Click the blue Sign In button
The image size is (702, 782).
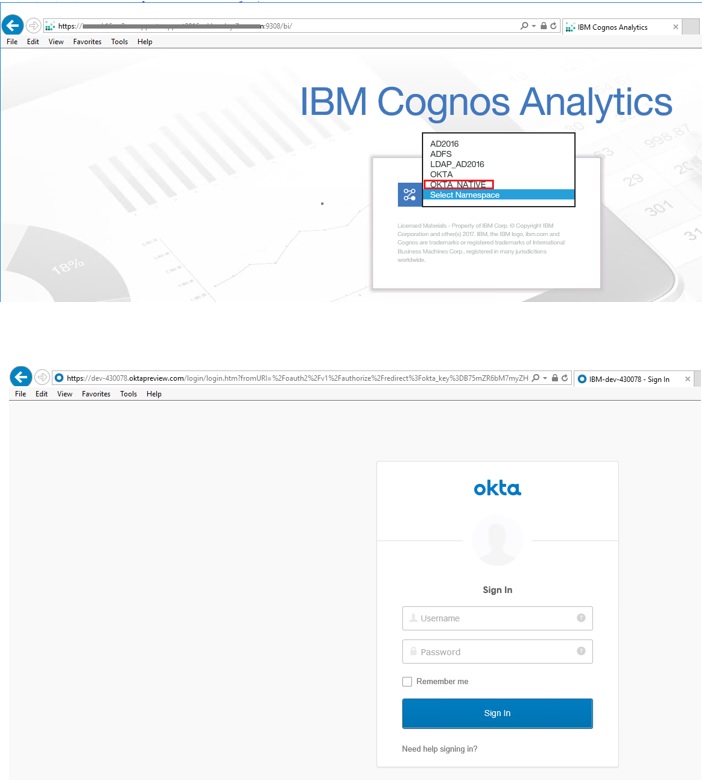[x=497, y=713]
